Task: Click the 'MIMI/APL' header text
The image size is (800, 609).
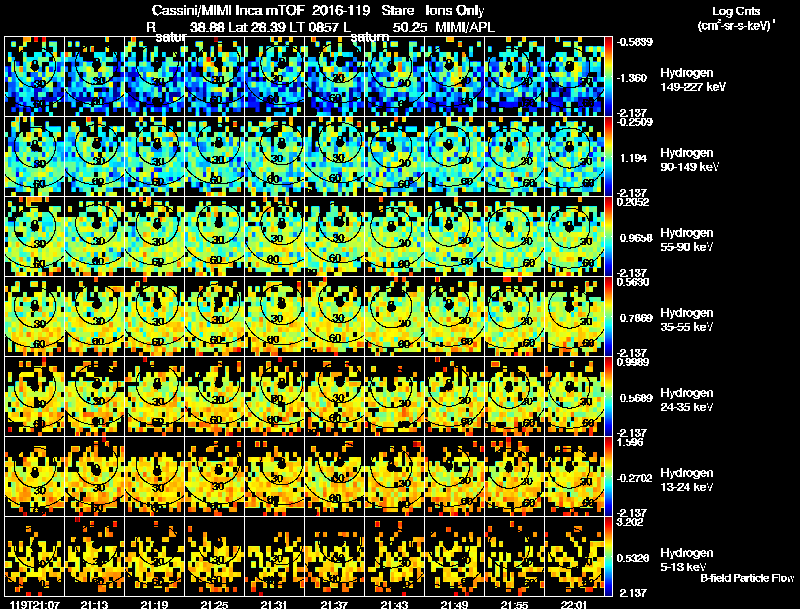Action: 465,27
